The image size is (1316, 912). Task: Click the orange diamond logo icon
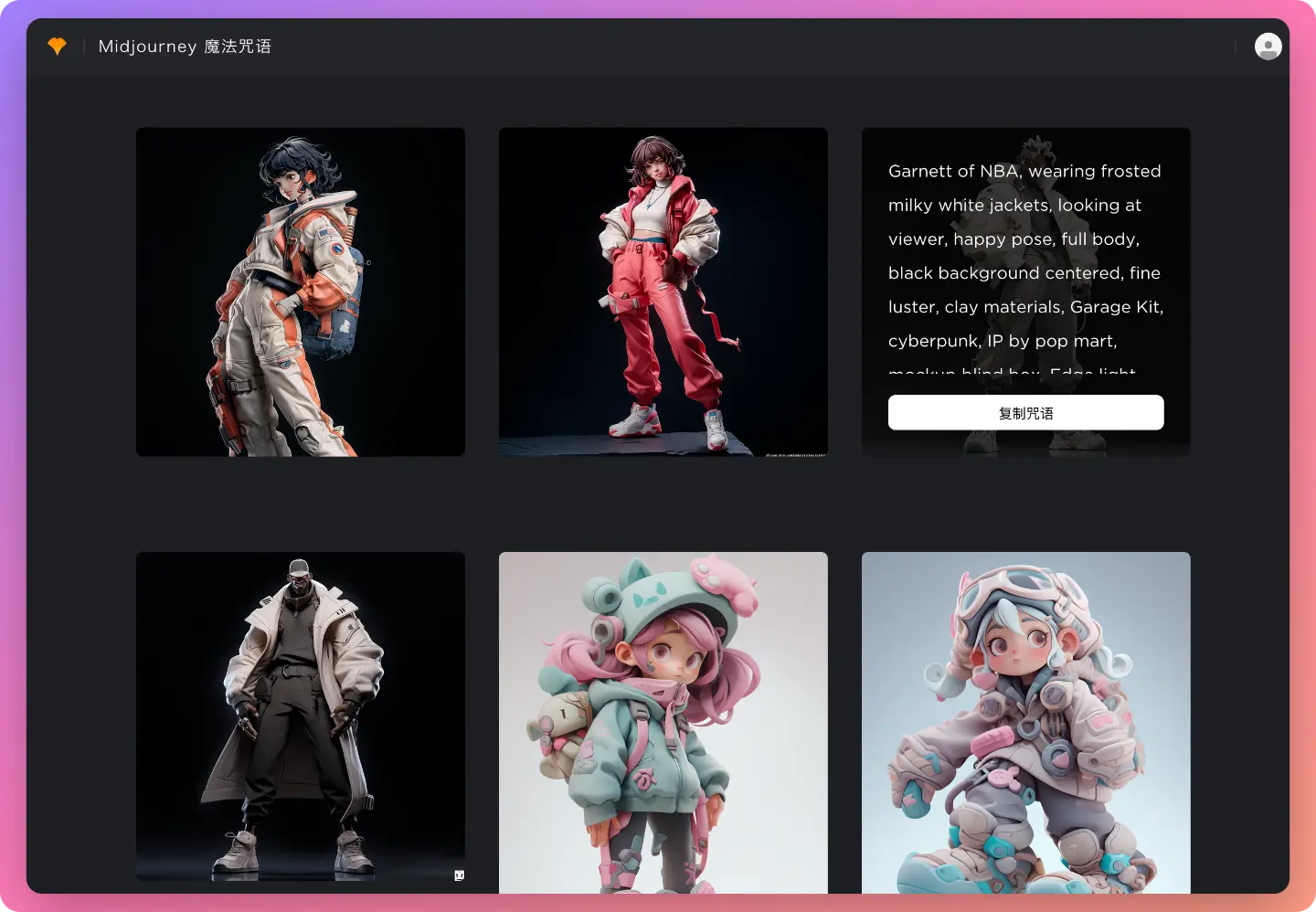(x=57, y=46)
